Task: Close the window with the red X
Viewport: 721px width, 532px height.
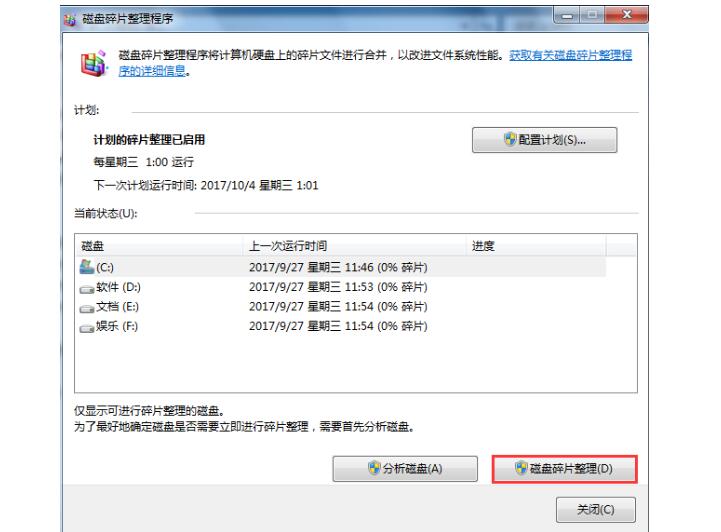Action: coord(627,15)
